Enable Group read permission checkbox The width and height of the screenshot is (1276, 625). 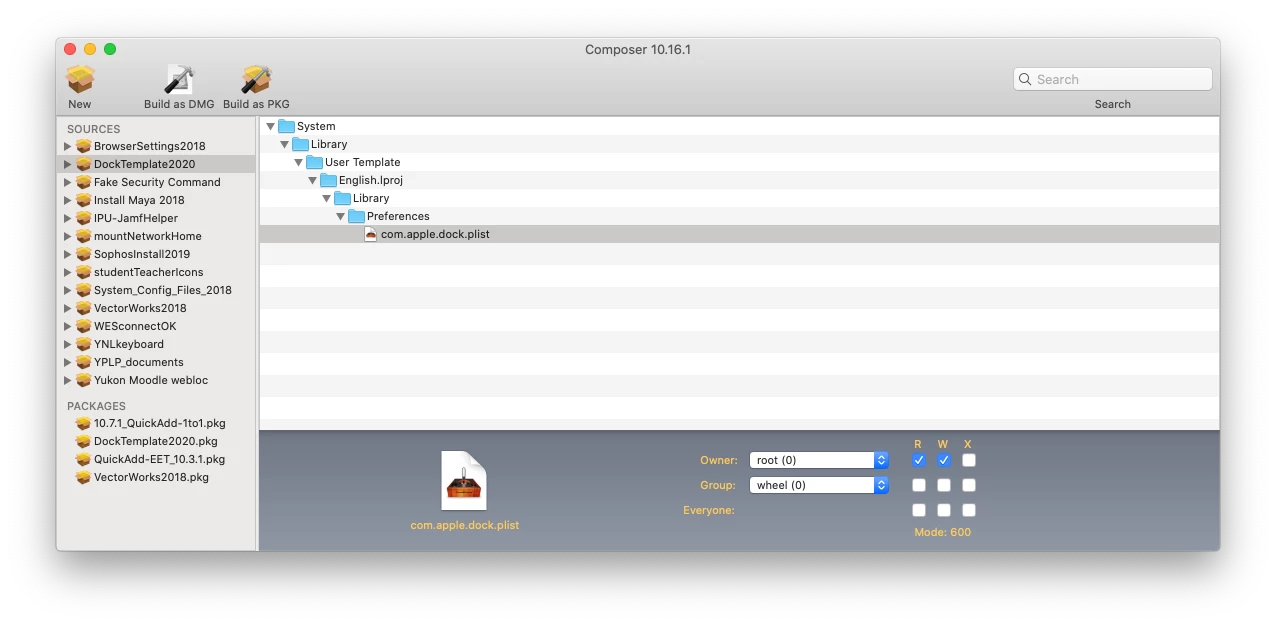point(919,485)
